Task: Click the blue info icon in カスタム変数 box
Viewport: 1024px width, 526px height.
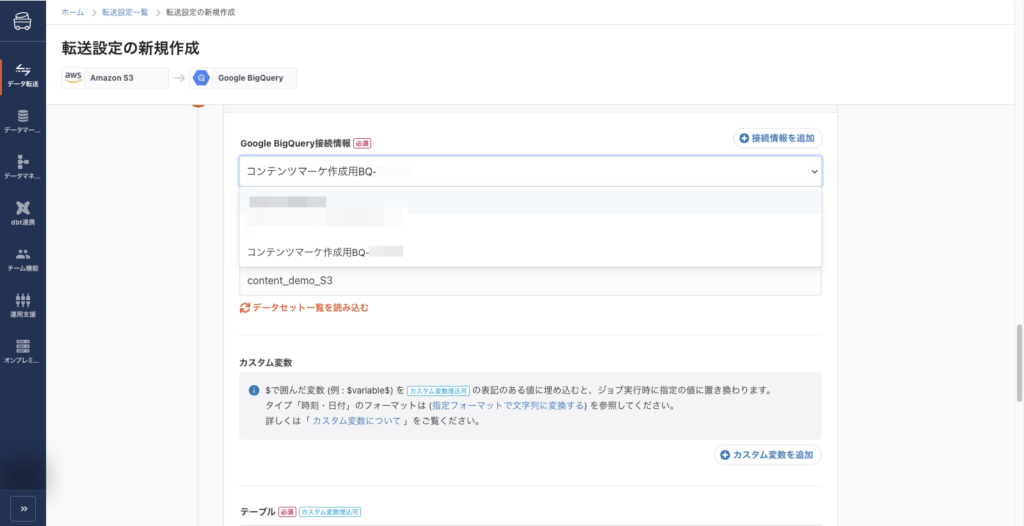Action: coord(254,390)
